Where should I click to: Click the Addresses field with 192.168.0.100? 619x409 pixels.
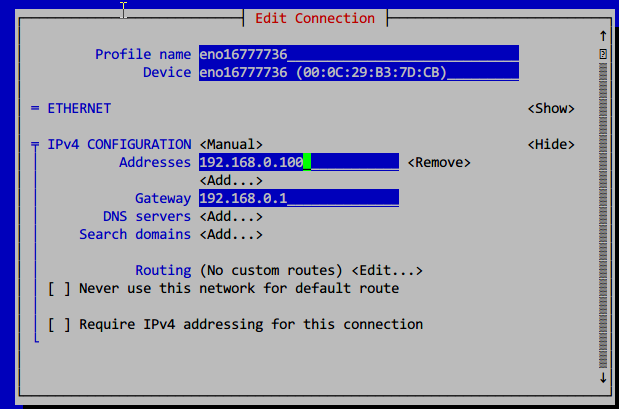coord(298,162)
